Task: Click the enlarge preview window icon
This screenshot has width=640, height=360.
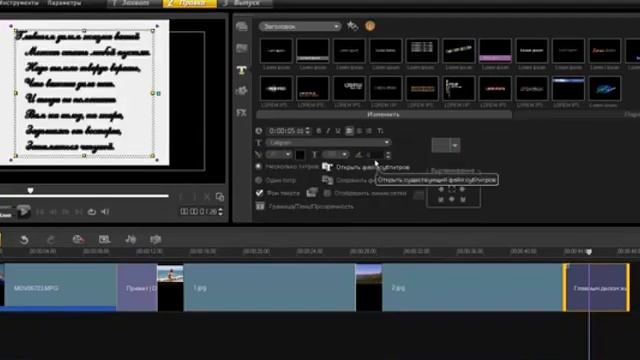Action: coord(220,197)
